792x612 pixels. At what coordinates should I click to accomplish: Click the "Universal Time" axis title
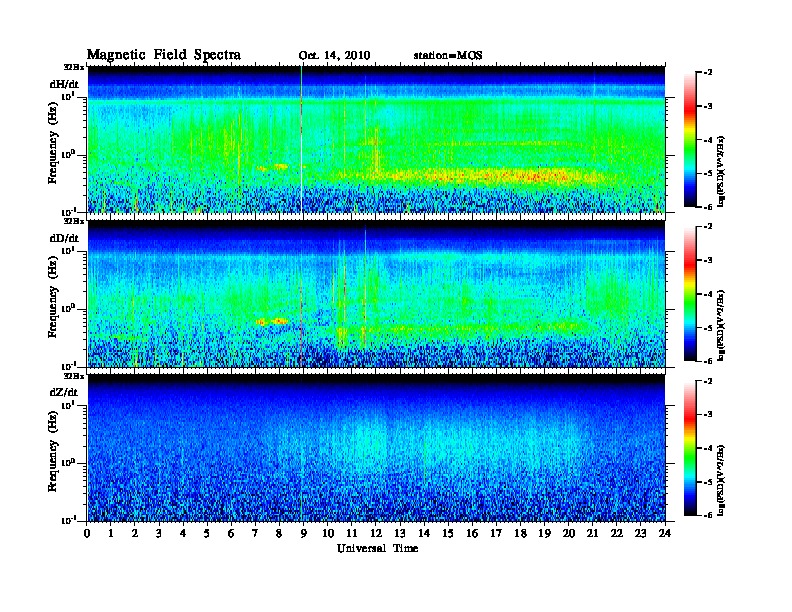(377, 548)
